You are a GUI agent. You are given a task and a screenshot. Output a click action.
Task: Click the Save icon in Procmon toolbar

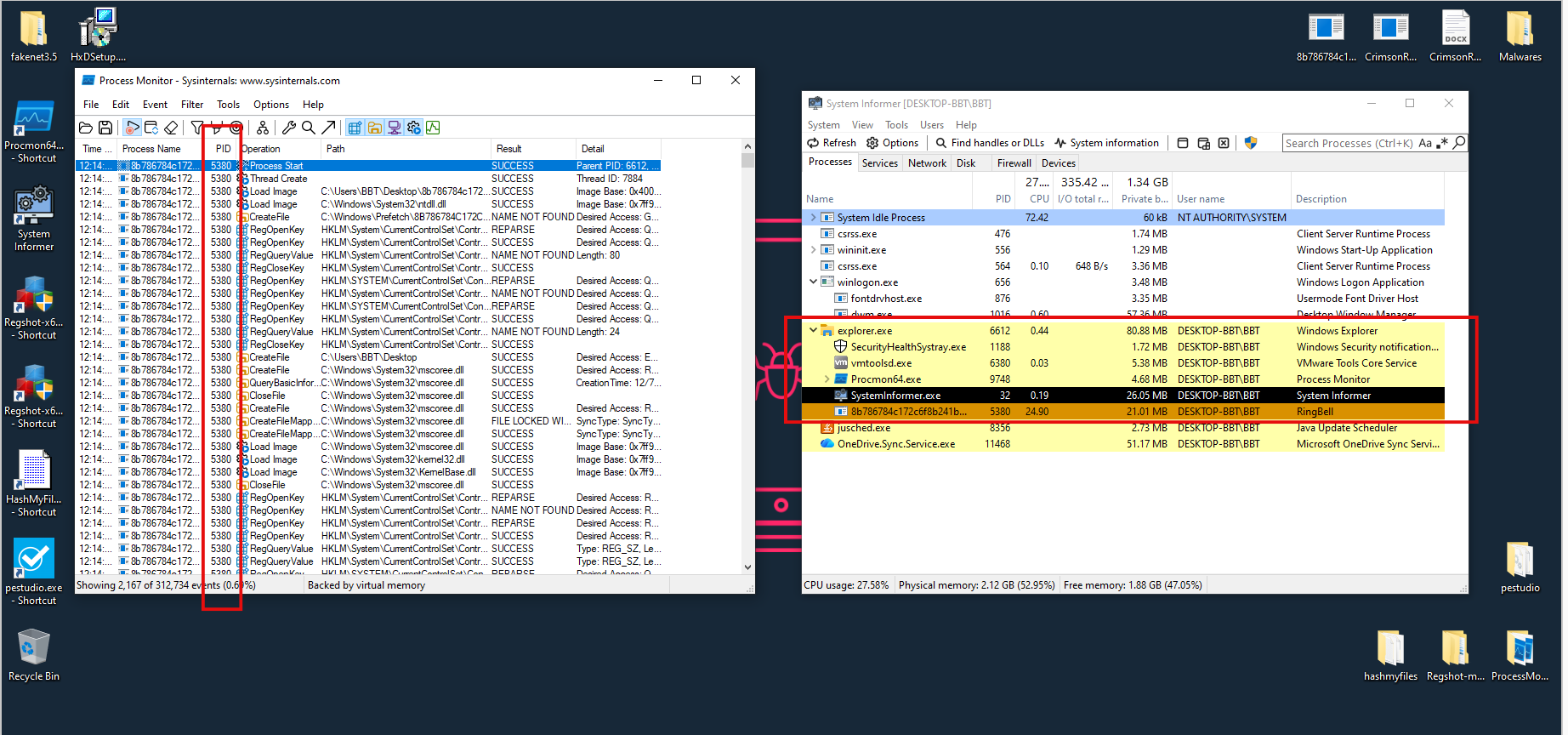point(105,128)
